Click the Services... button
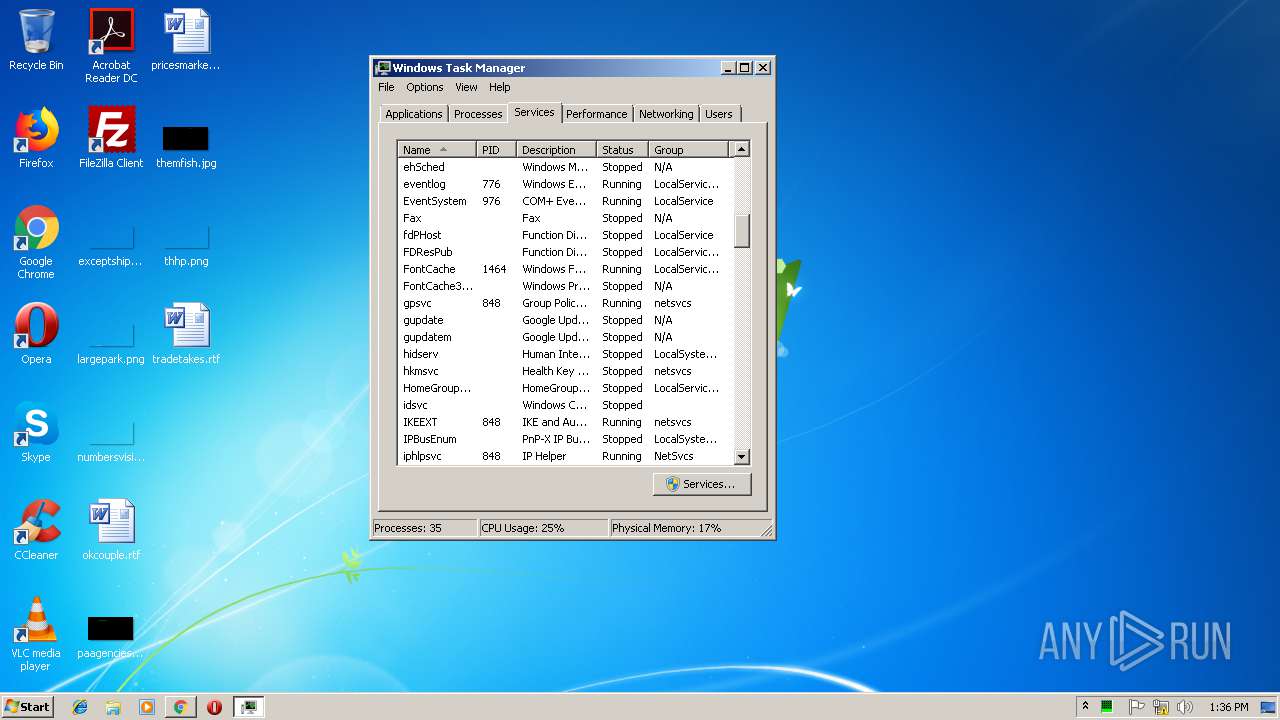Screen dimensions: 1280x720 pos(702,484)
